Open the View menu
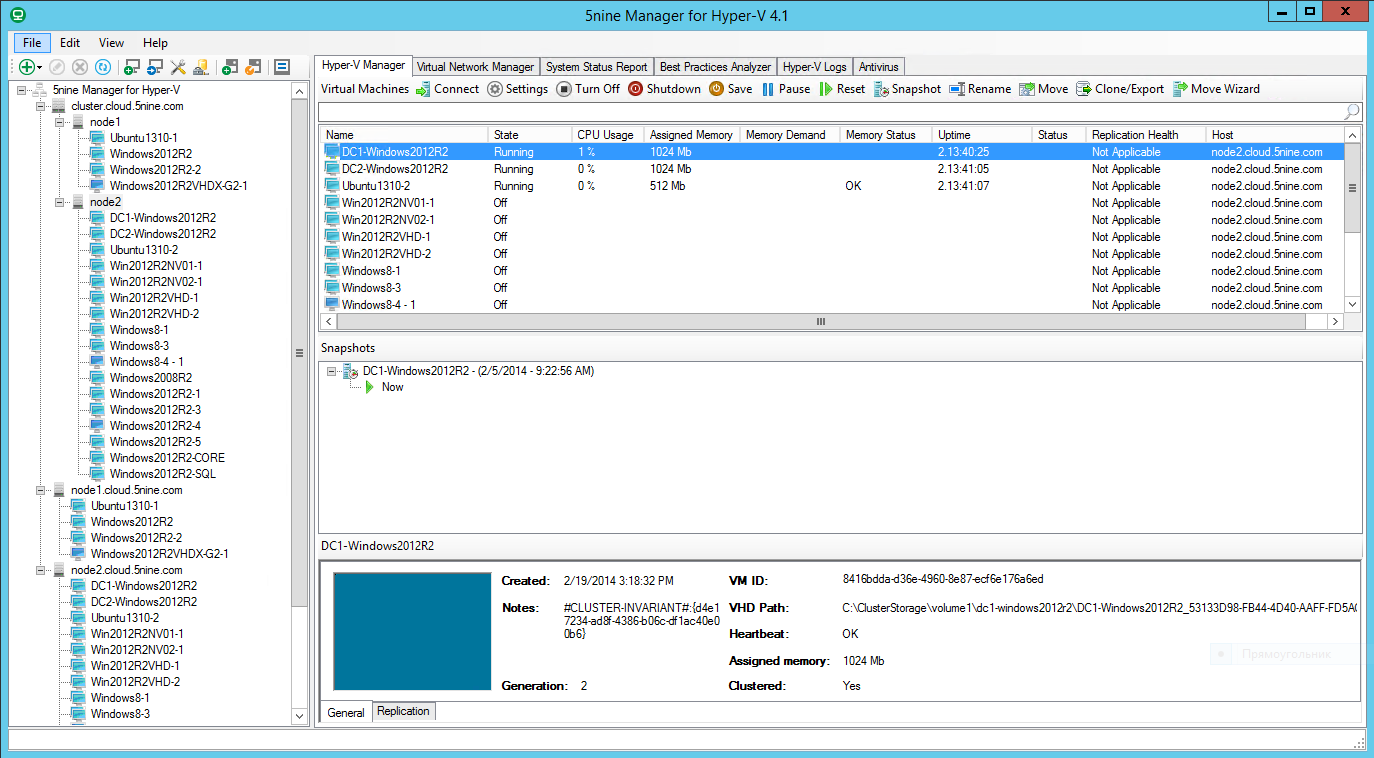The height and width of the screenshot is (758, 1374). [x=111, y=43]
